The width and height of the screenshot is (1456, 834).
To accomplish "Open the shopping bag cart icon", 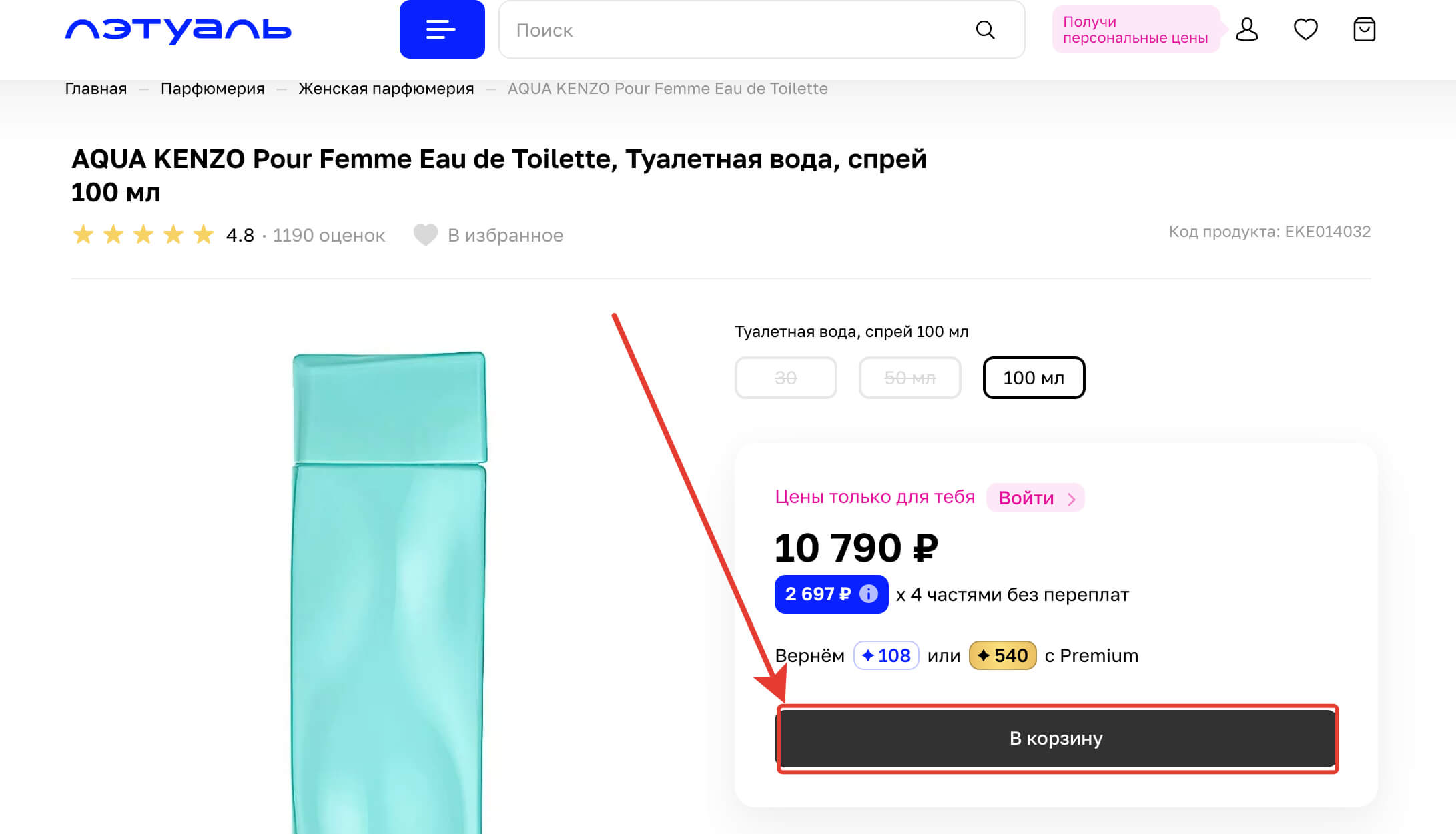I will pos(1364,30).
